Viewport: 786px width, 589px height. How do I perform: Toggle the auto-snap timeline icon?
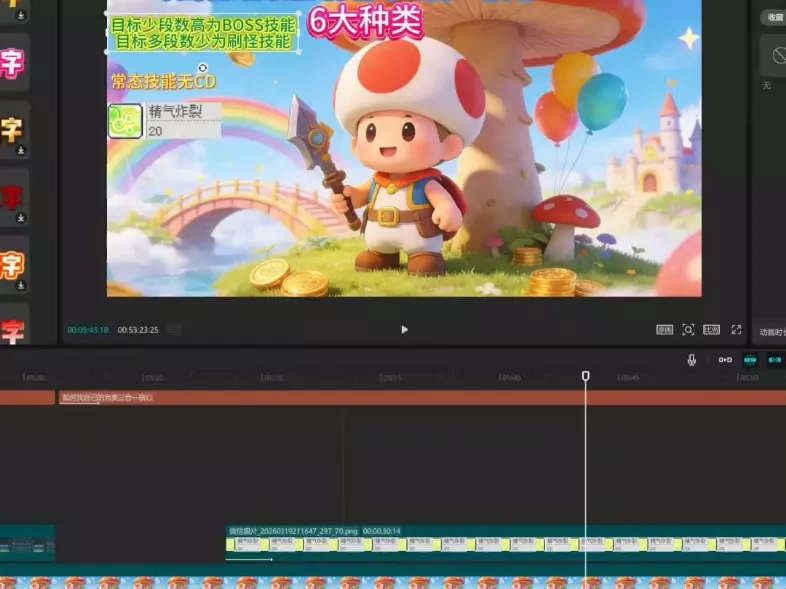[x=750, y=360]
